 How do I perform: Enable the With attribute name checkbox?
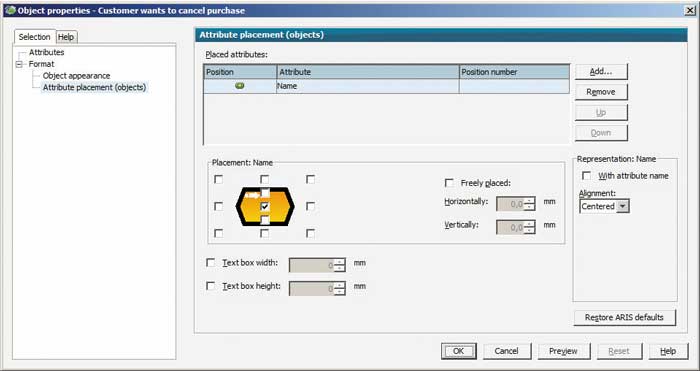(587, 175)
